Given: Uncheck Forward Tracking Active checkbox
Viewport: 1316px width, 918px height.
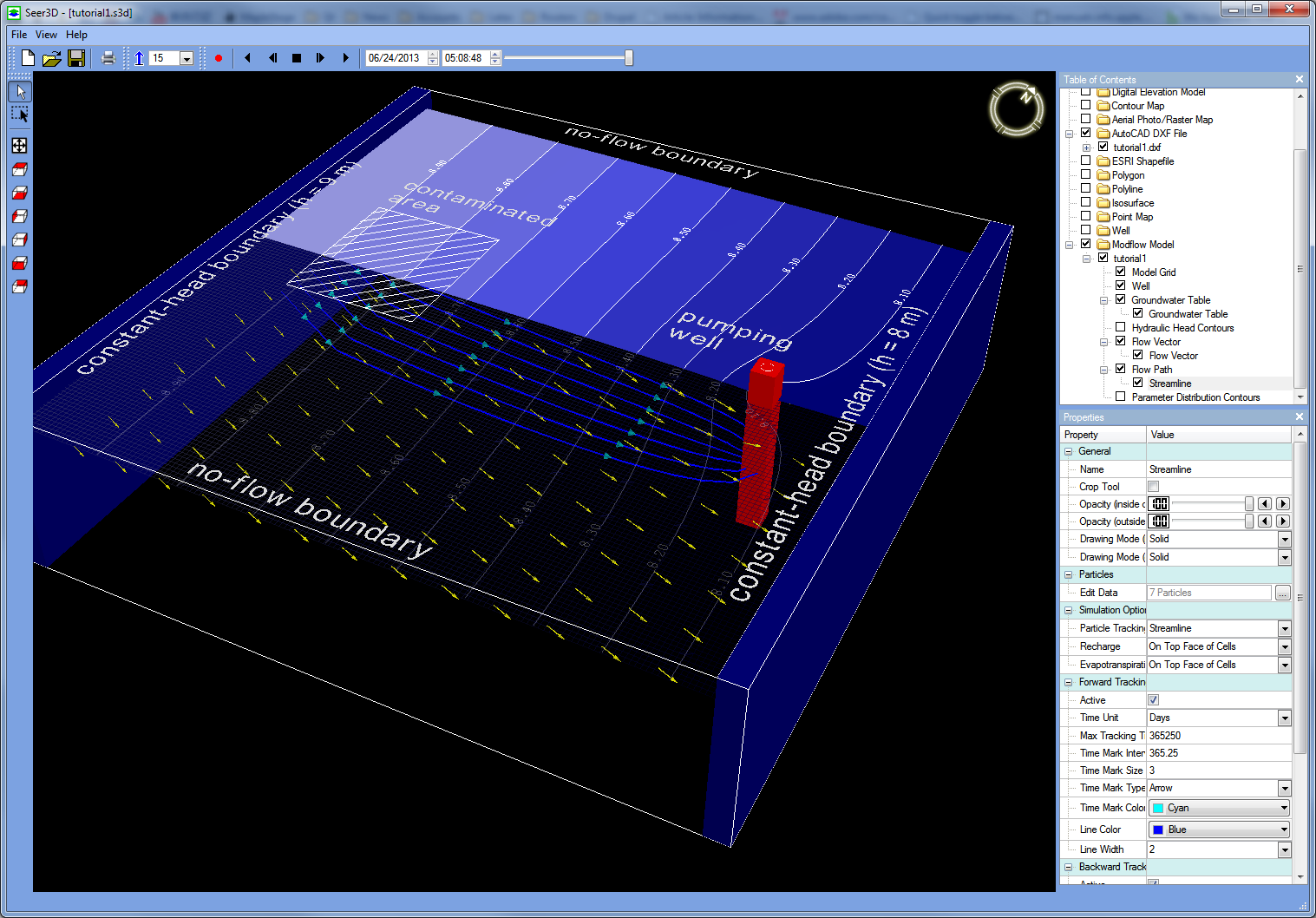Looking at the screenshot, I should pyautogui.click(x=1154, y=700).
